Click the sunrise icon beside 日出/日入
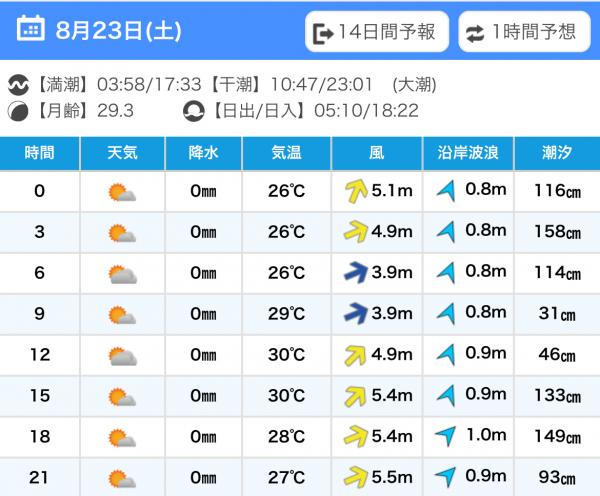The width and height of the screenshot is (600, 496). [194, 111]
